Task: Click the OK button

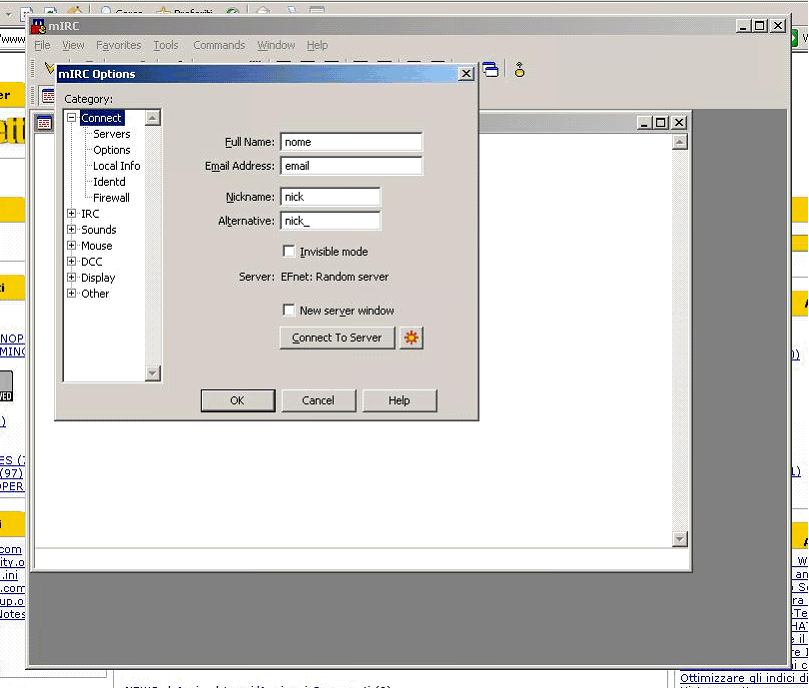Action: pyautogui.click(x=237, y=400)
